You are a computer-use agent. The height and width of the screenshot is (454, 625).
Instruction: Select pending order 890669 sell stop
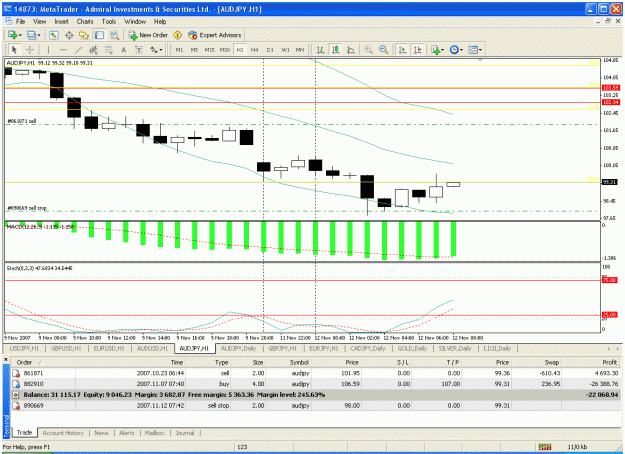(316, 406)
